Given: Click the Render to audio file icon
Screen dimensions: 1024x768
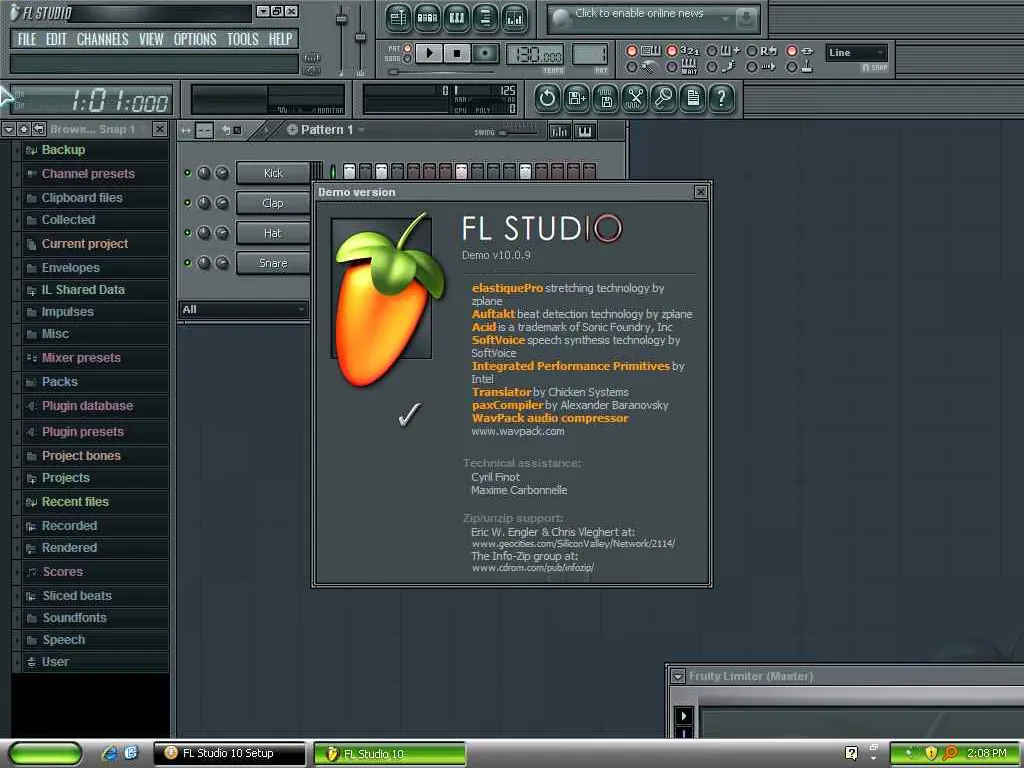Looking at the screenshot, I should (606, 99).
